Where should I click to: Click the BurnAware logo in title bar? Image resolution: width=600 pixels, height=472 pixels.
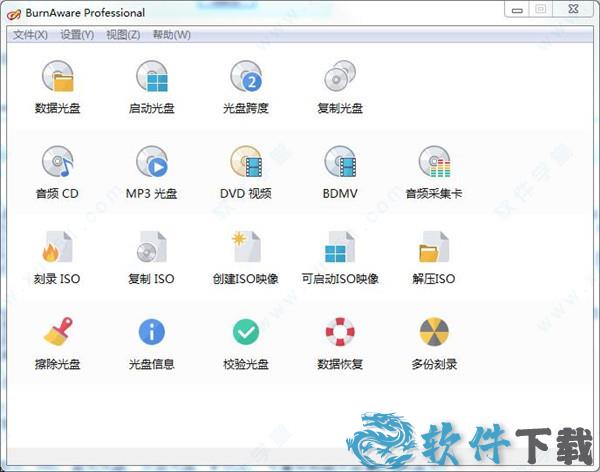[x=14, y=14]
